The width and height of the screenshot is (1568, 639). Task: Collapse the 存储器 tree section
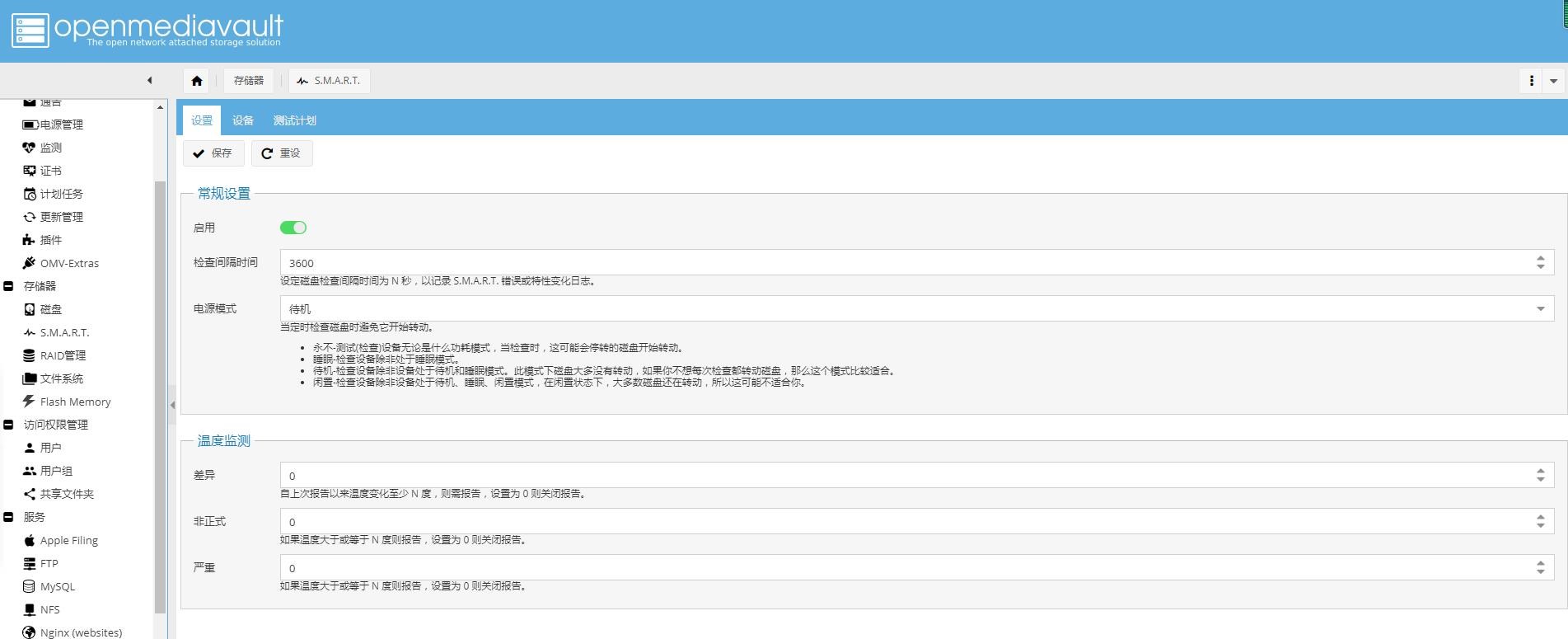click(x=9, y=286)
